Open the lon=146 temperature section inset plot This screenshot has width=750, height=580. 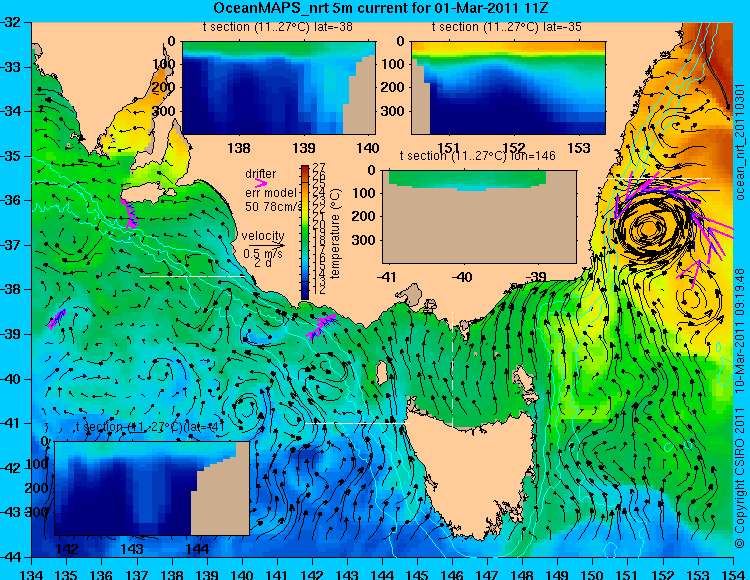(479, 217)
